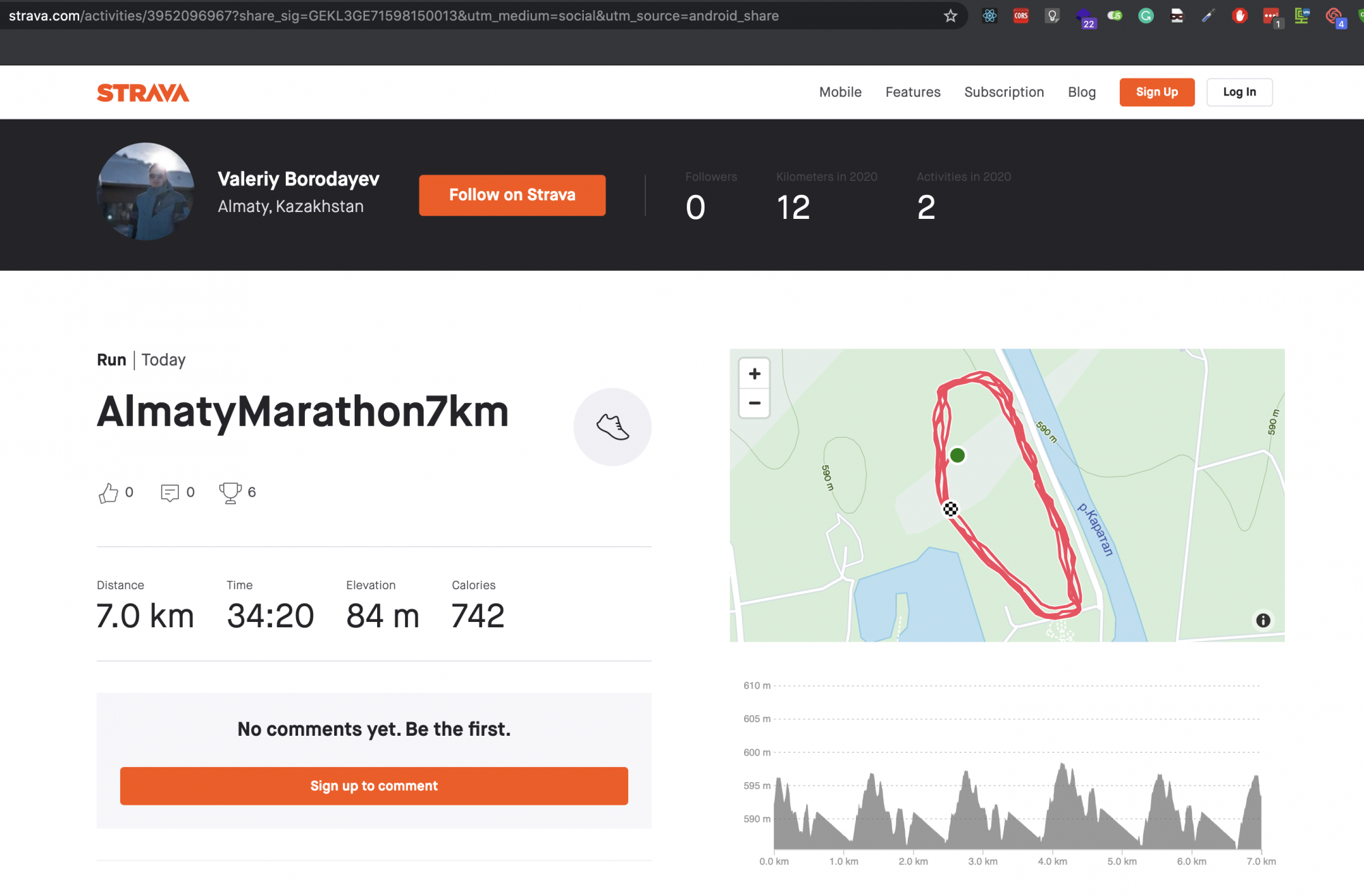Open the map info icon
Viewport: 1364px width, 896px height.
click(x=1262, y=620)
